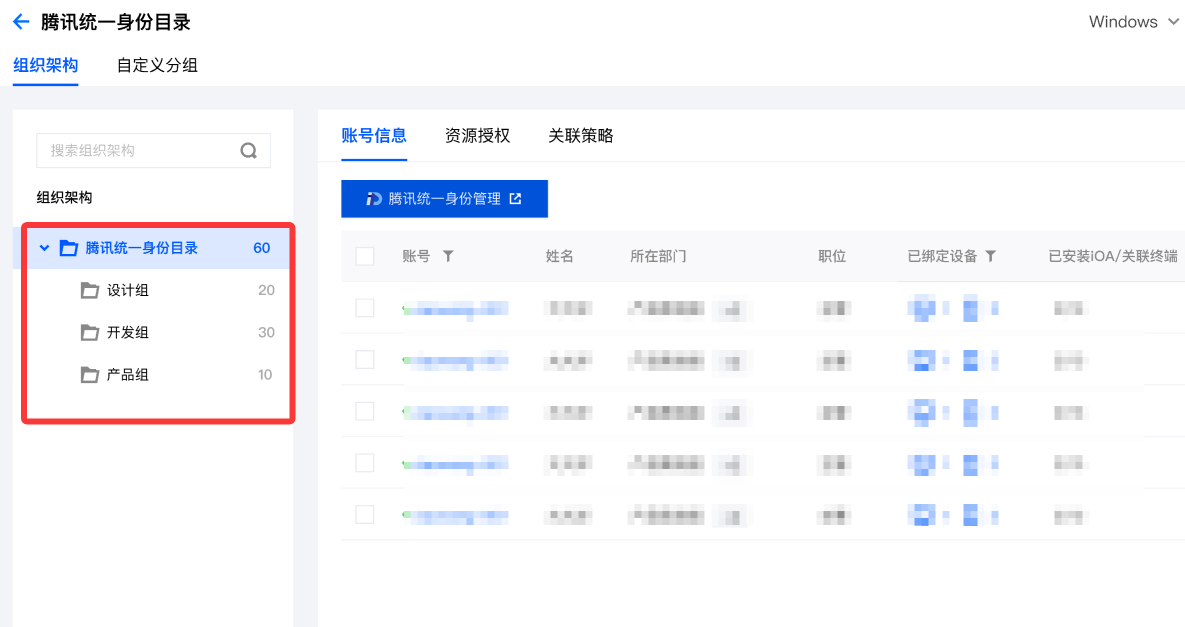Click the 开发组 folder icon
Screen dimensions: 1185x627
90,332
